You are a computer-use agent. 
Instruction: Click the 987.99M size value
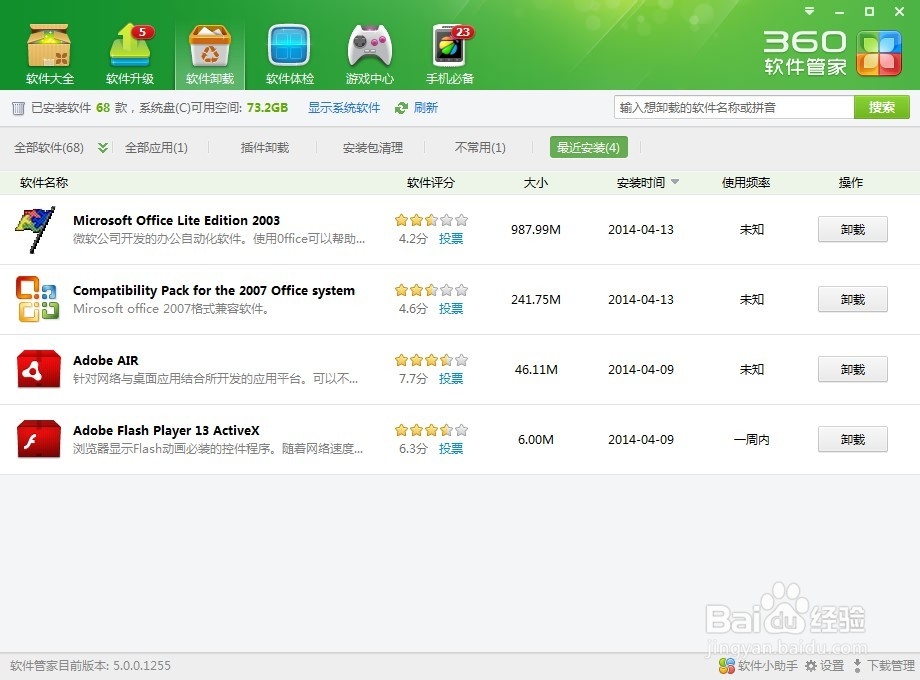point(536,229)
